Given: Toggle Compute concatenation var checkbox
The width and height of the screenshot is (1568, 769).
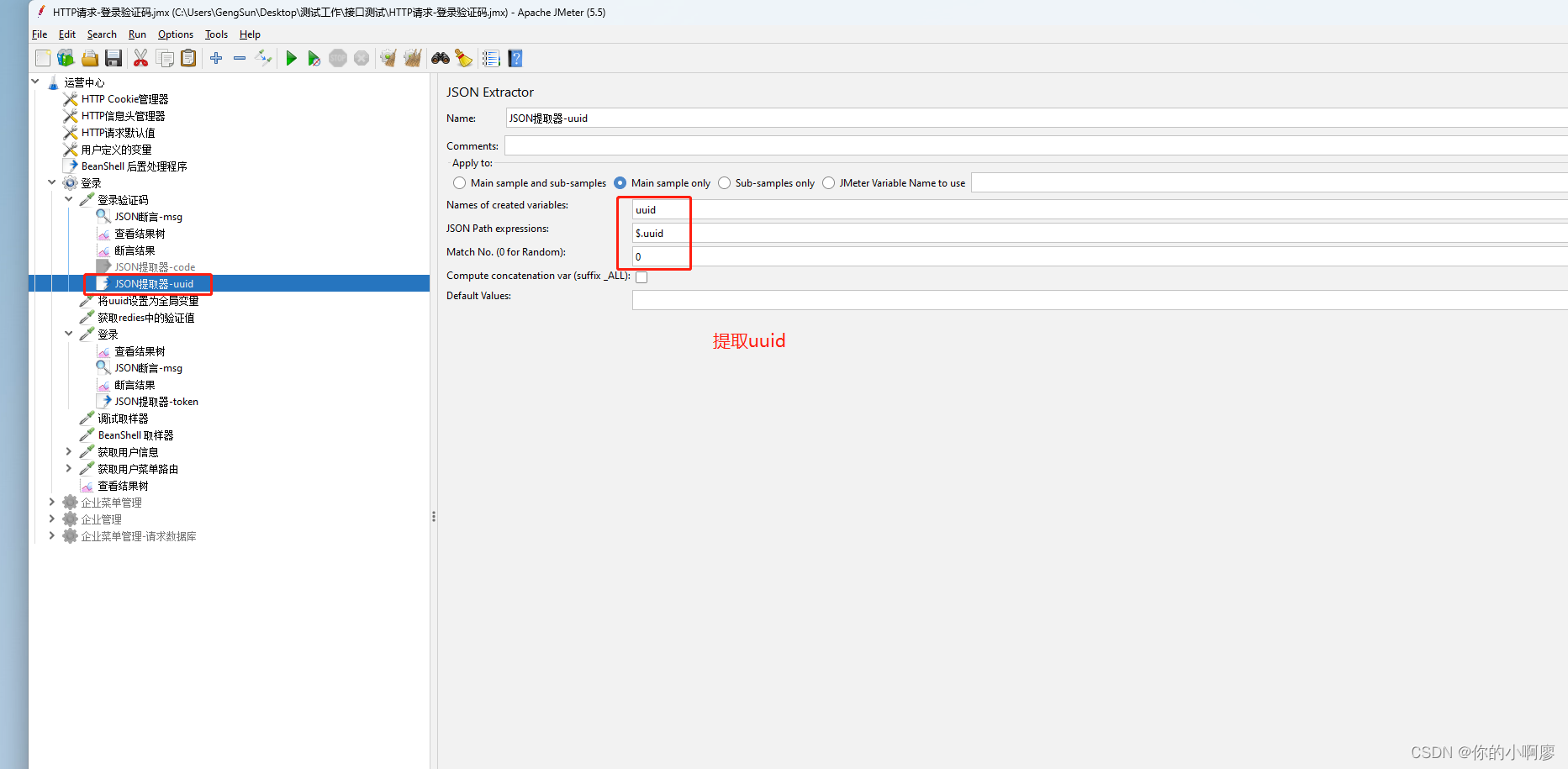Looking at the screenshot, I should point(641,277).
